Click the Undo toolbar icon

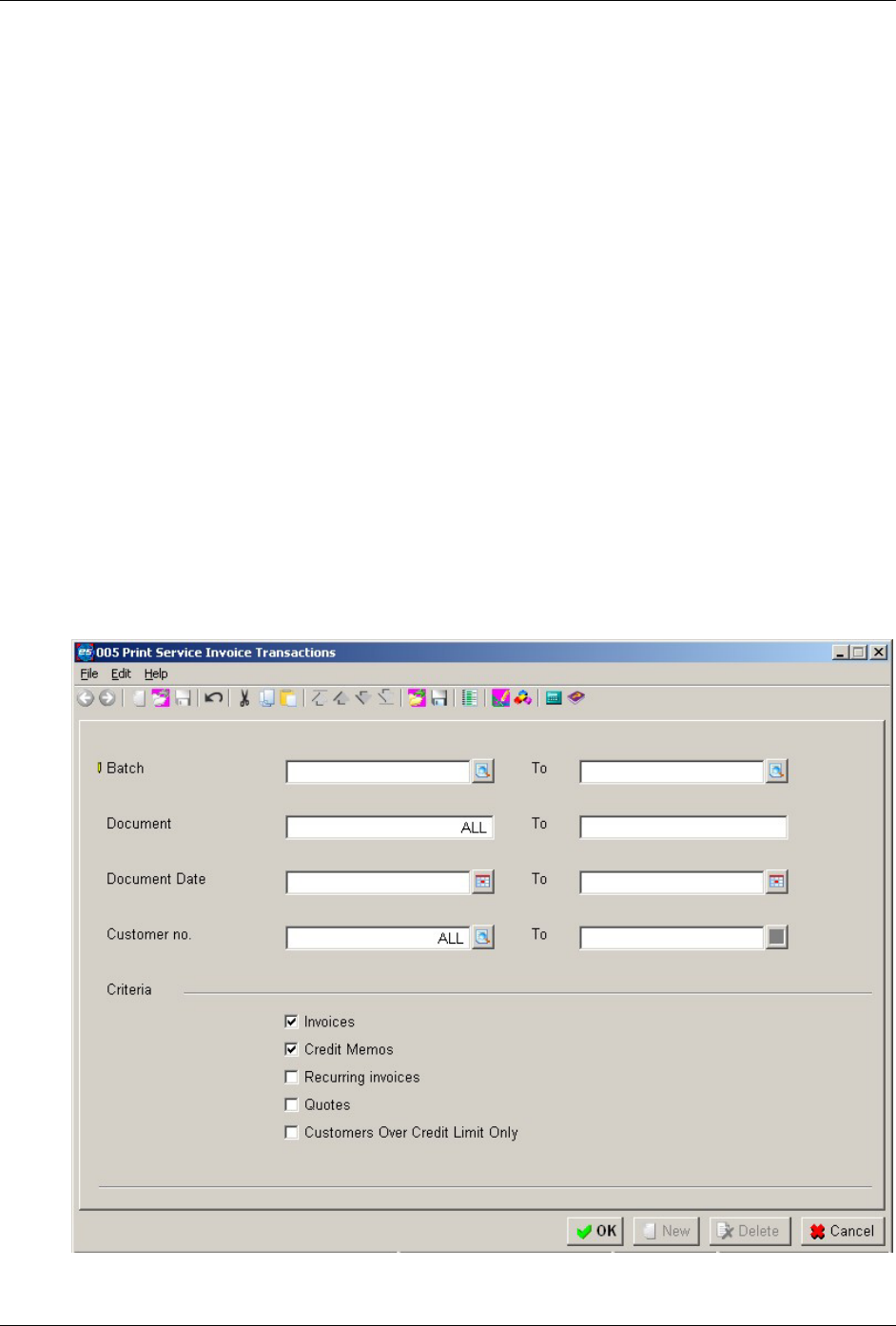click(x=214, y=698)
